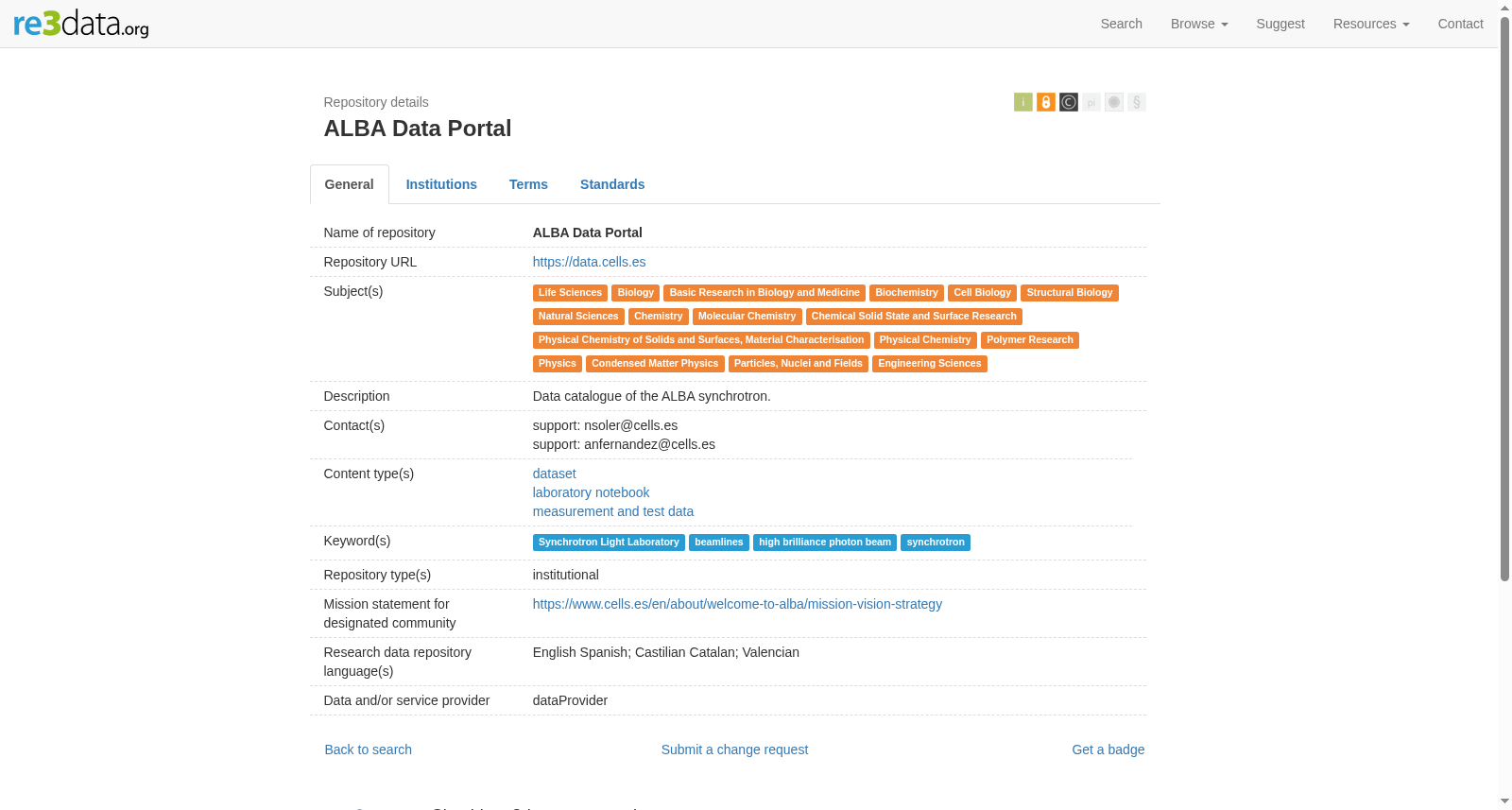Open the ALBA mission-vision-strategy URL
Image resolution: width=1512 pixels, height=810 pixels.
737,604
